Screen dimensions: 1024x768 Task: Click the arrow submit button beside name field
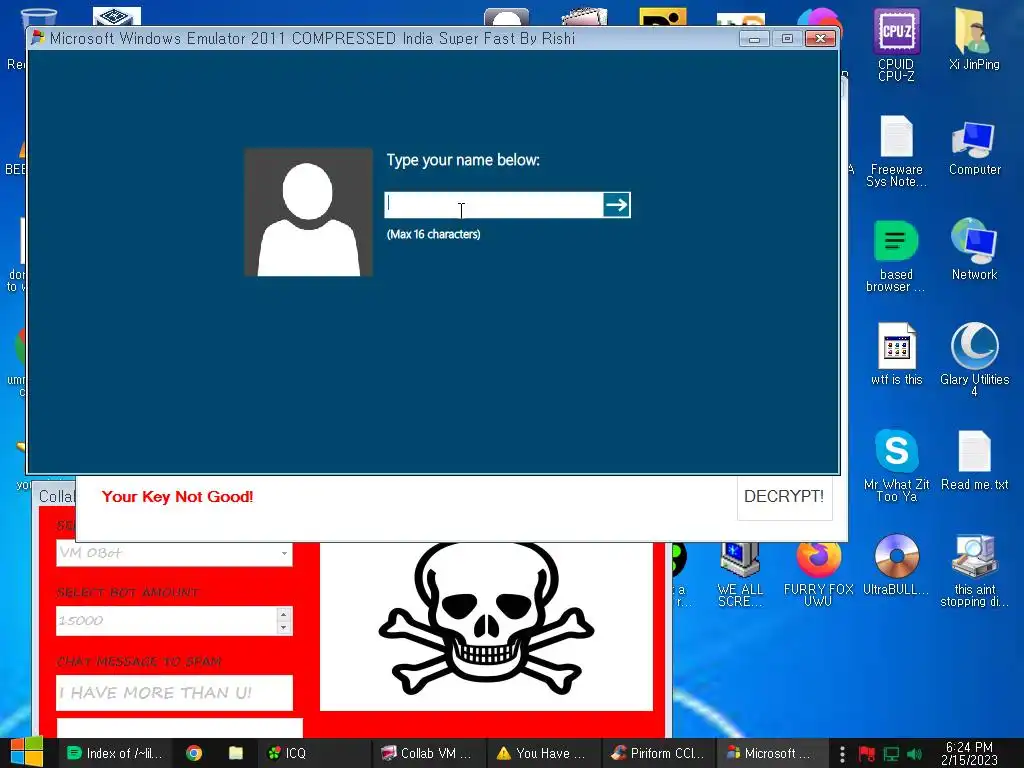(616, 205)
